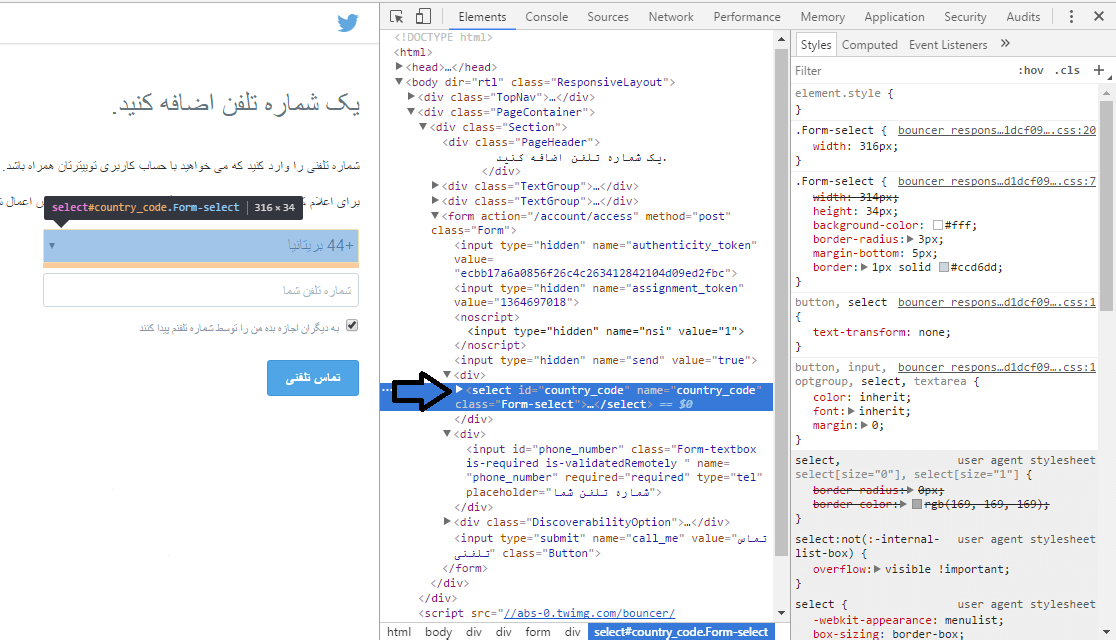Select form in breadcrumb bar
This screenshot has height=640, width=1116.
[538, 631]
